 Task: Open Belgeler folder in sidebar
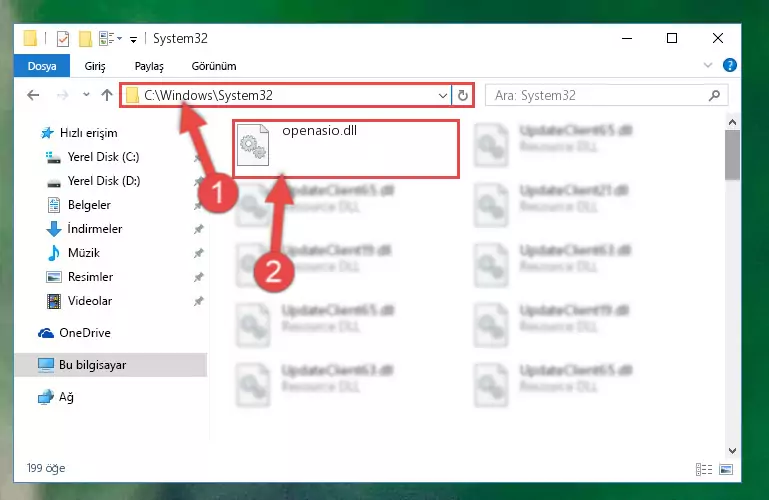tap(89, 205)
